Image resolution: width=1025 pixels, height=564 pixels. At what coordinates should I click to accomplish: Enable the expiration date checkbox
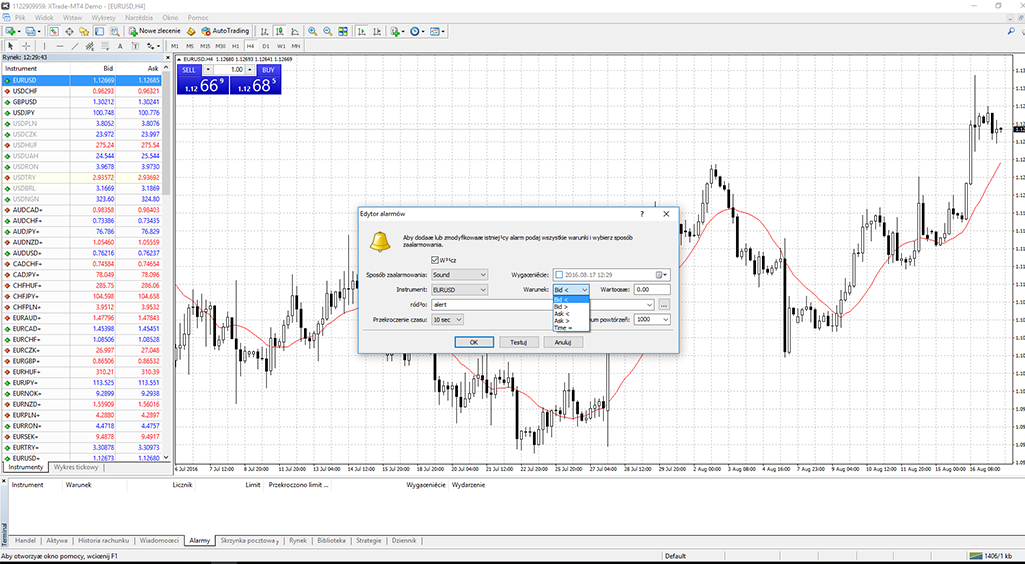(x=558, y=274)
